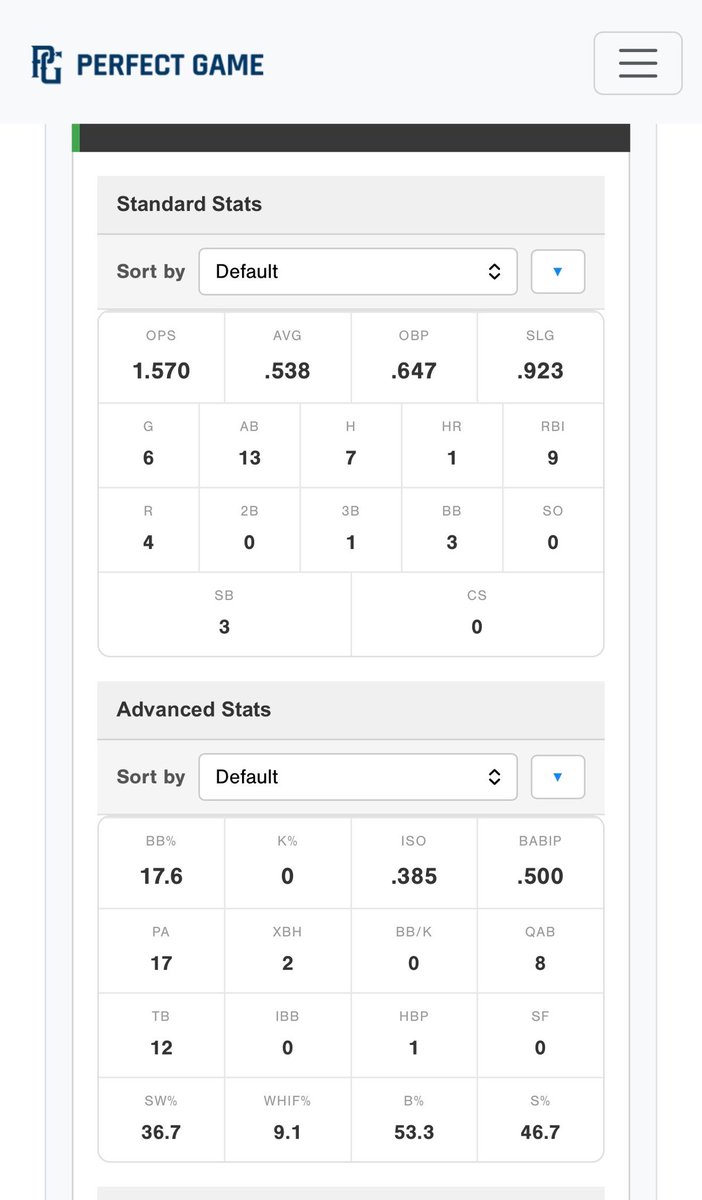Select the BB% 17.6 cell
This screenshot has height=1200, width=702.
pyautogui.click(x=161, y=862)
